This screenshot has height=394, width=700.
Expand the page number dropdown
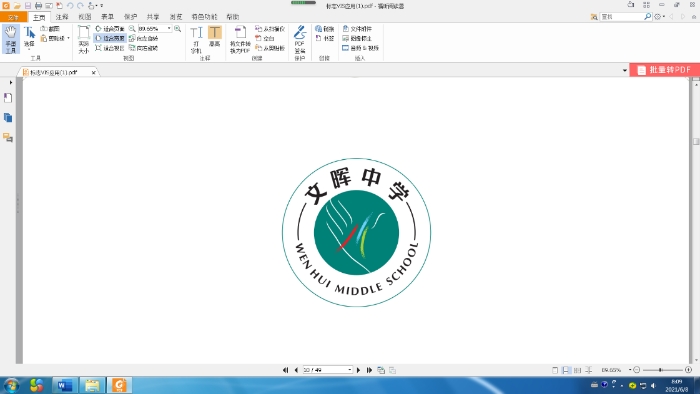(x=350, y=370)
